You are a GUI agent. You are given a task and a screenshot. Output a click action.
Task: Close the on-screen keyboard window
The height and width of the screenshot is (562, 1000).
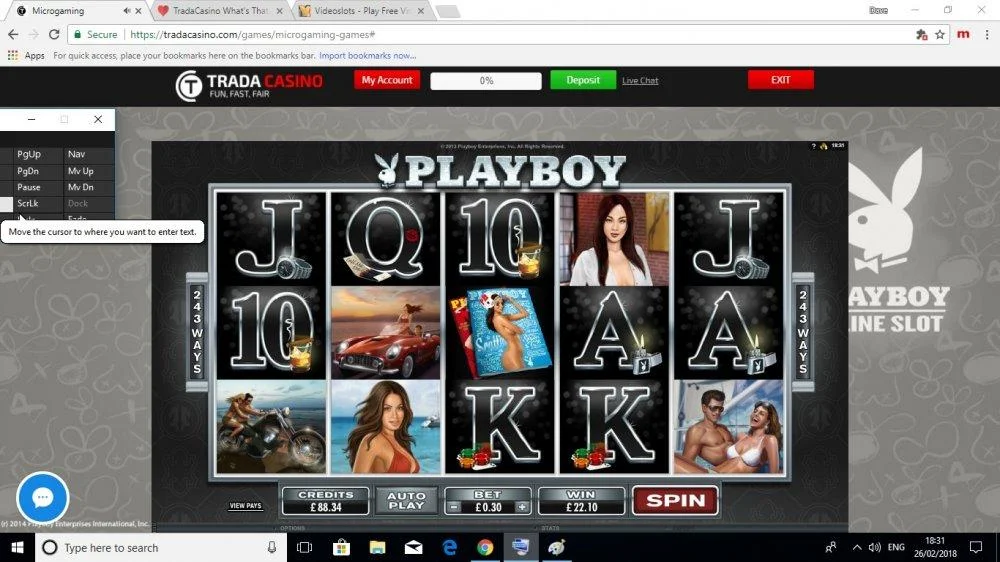pyautogui.click(x=98, y=119)
